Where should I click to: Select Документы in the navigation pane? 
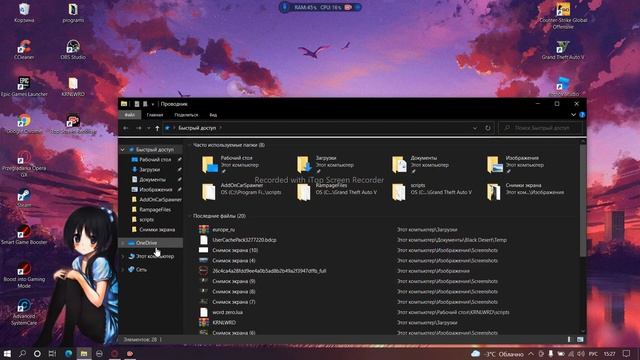(x=152, y=180)
